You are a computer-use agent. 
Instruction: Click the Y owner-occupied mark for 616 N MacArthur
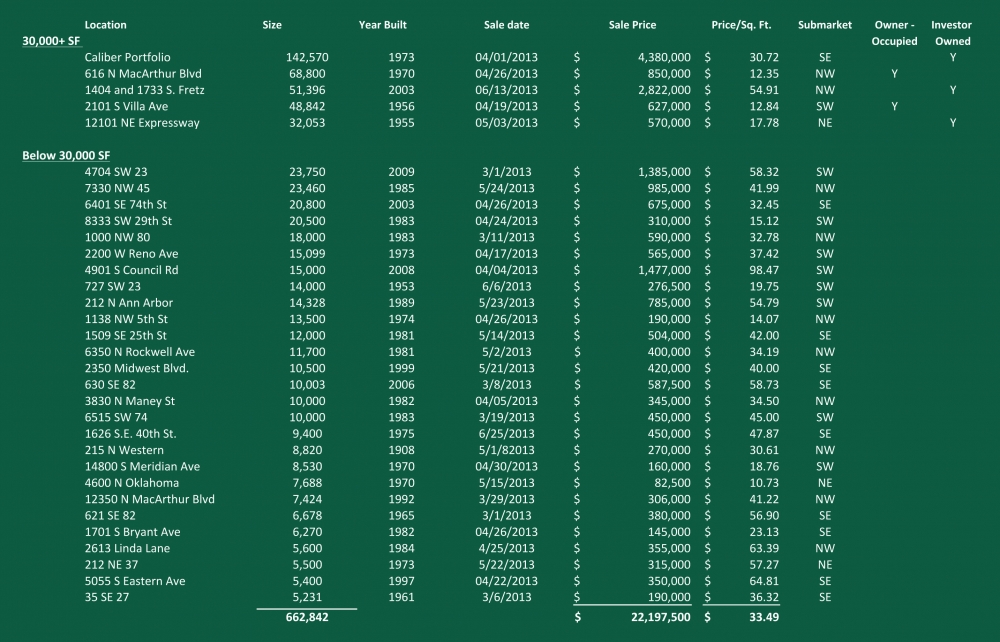[x=894, y=74]
